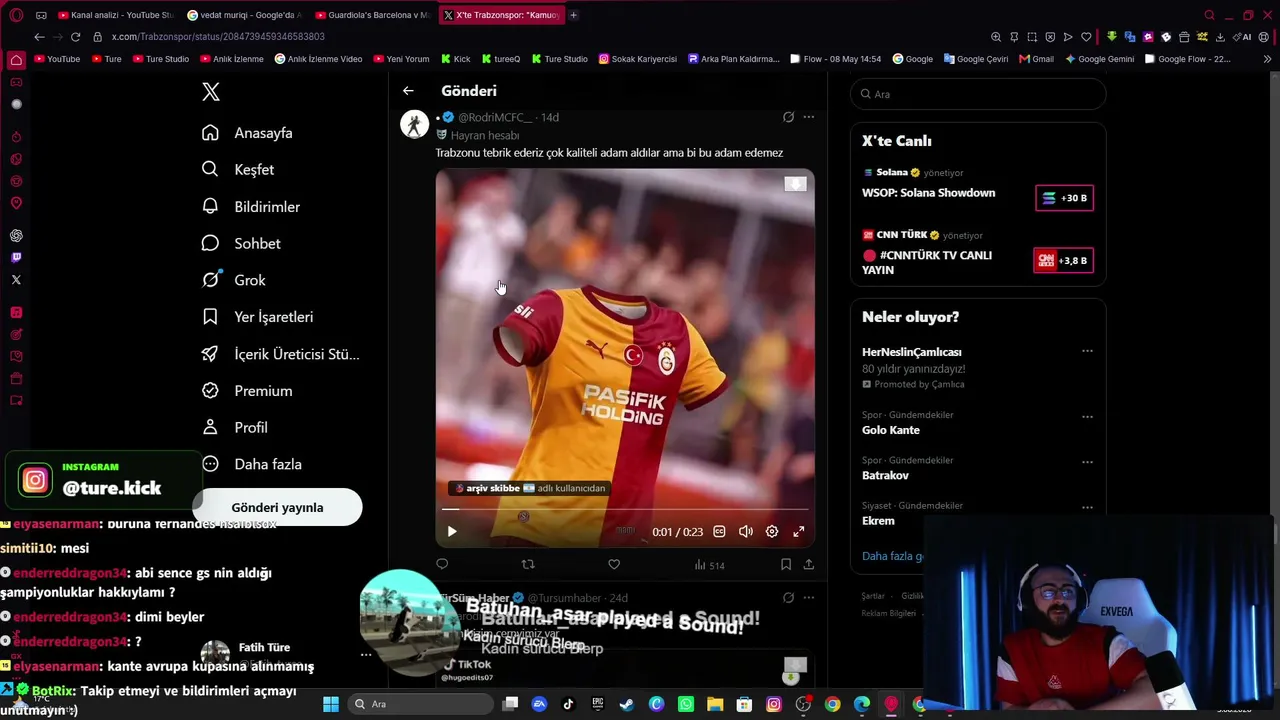Open the Ekrem trend
The height and width of the screenshot is (720, 1280).
coord(878,521)
